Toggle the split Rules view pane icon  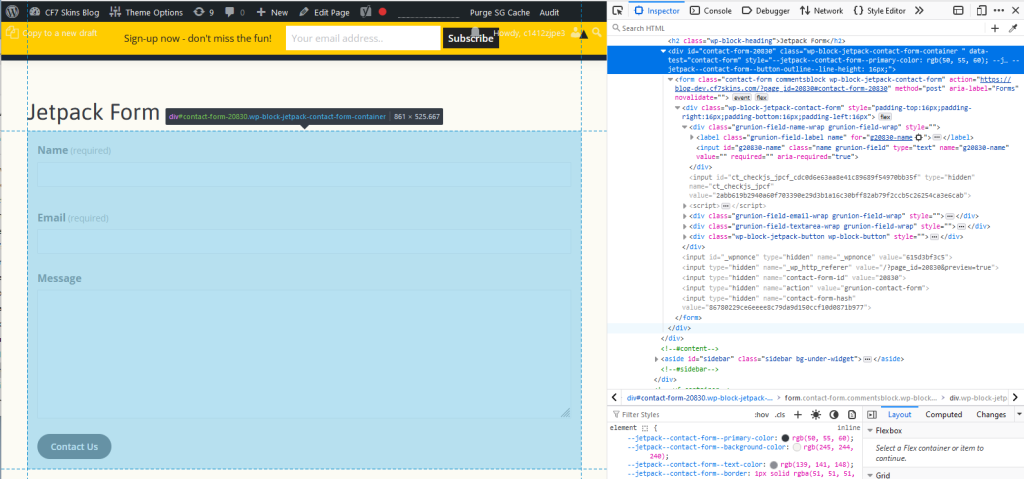[x=871, y=414]
